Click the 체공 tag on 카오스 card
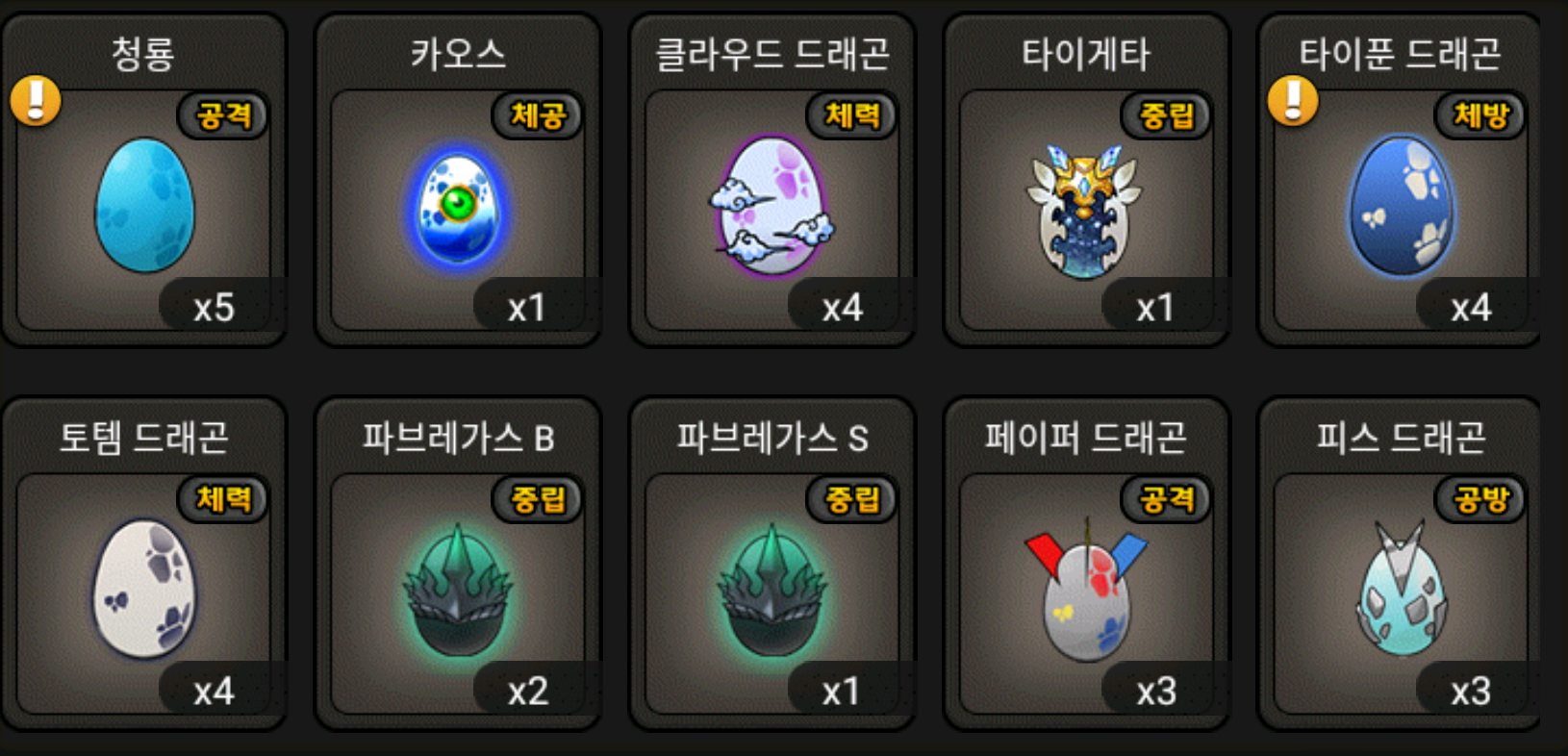 [538, 116]
